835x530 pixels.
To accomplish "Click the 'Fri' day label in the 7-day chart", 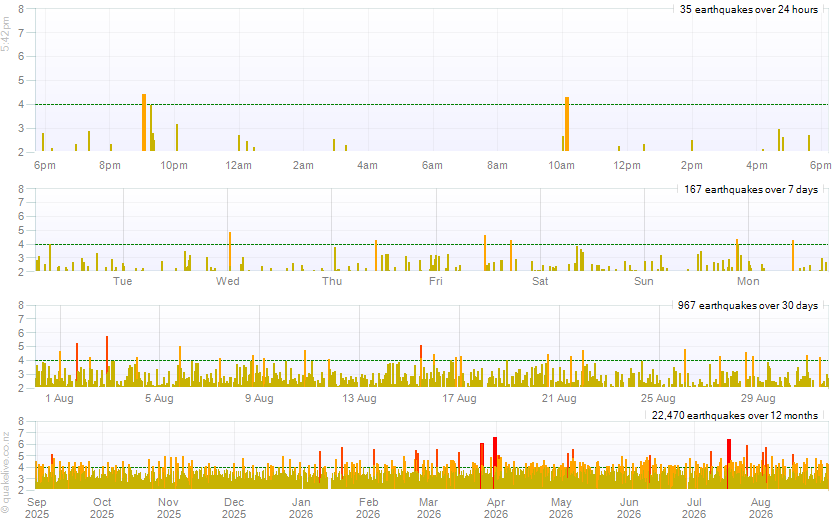I will point(436,281).
